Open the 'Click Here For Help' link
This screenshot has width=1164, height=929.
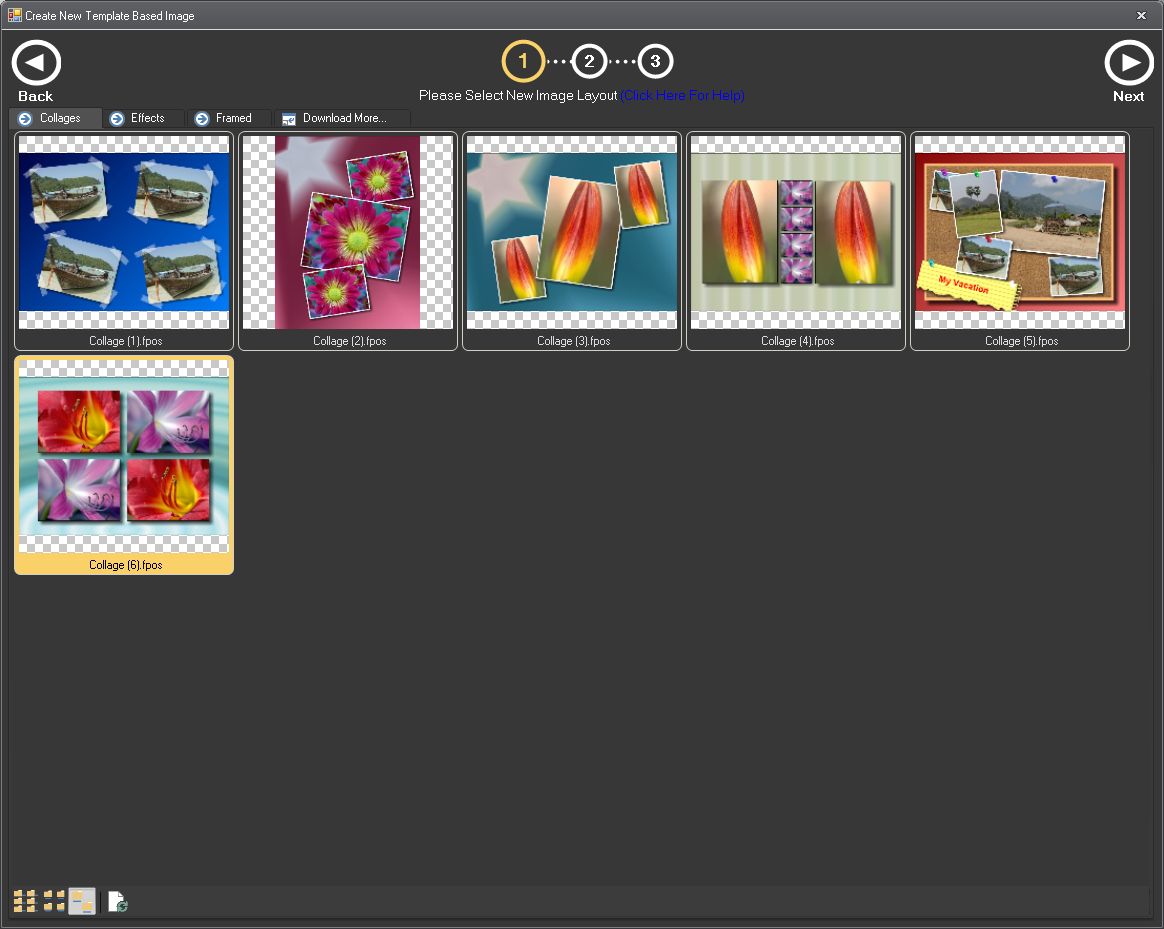(682, 96)
